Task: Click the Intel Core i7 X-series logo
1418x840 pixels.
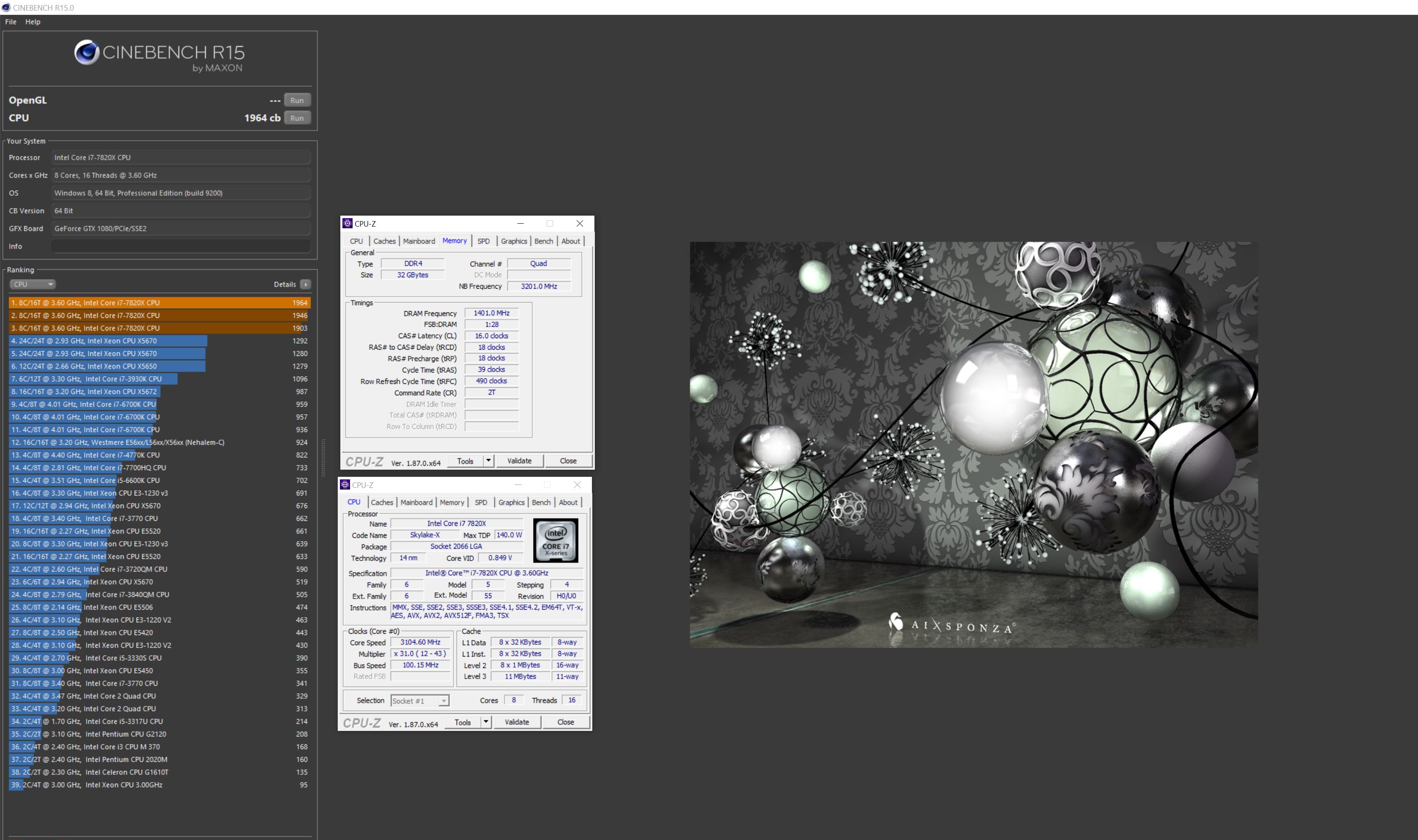Action: (x=555, y=540)
